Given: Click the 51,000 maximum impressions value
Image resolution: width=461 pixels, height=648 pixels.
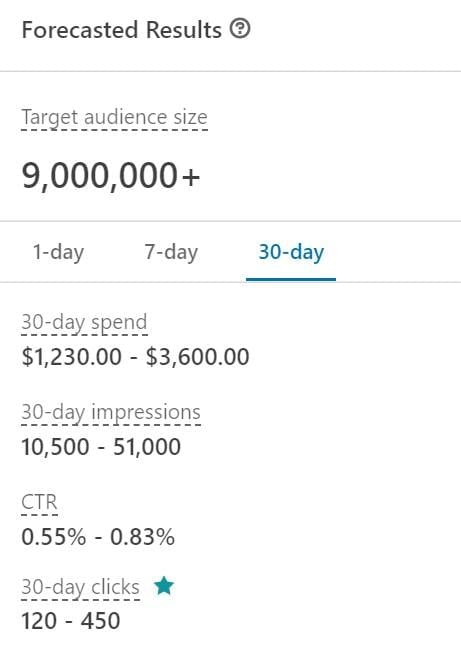Looking at the screenshot, I should click(x=147, y=447).
